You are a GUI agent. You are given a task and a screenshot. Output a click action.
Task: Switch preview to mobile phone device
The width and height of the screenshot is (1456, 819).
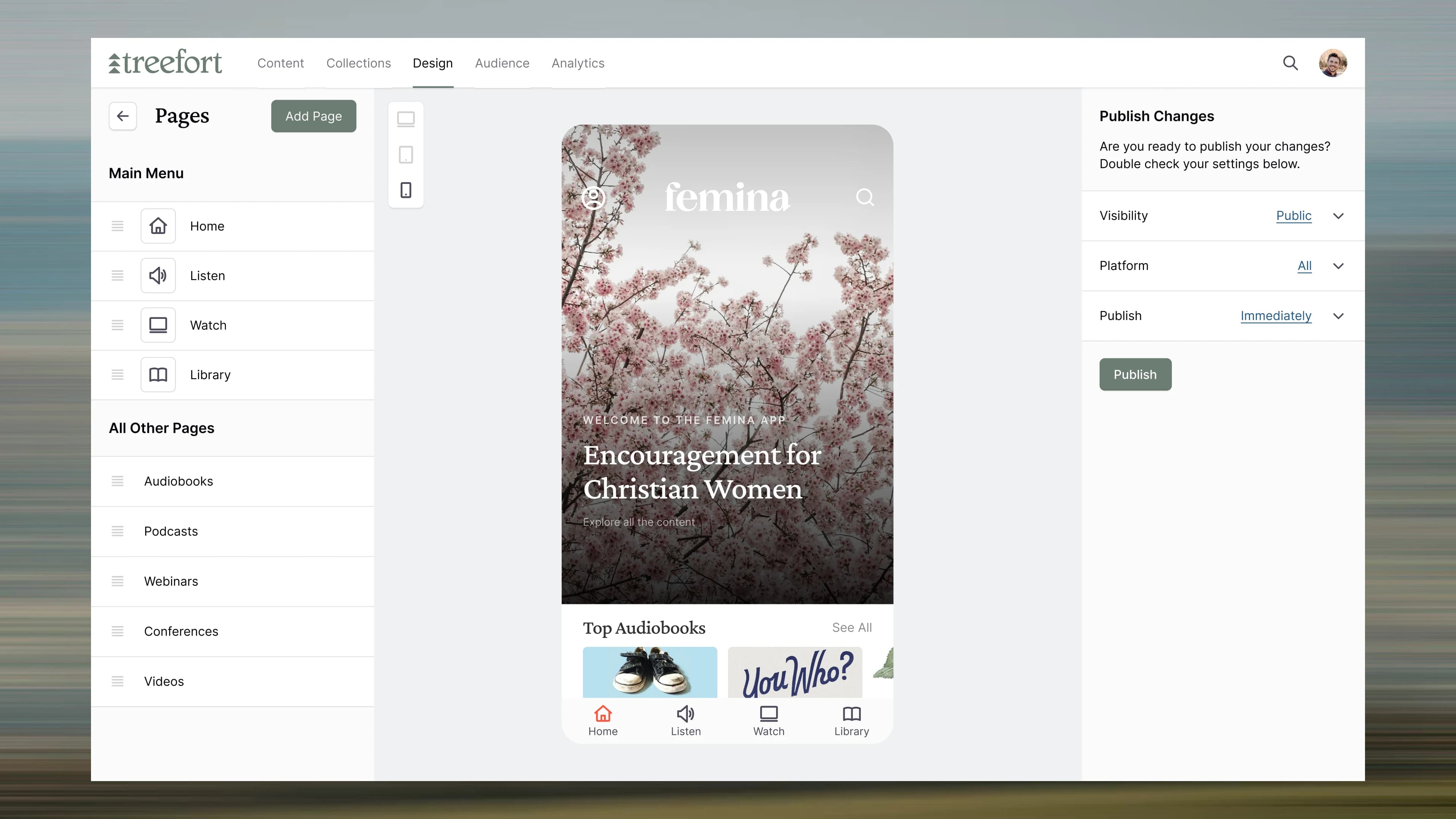pos(406,190)
